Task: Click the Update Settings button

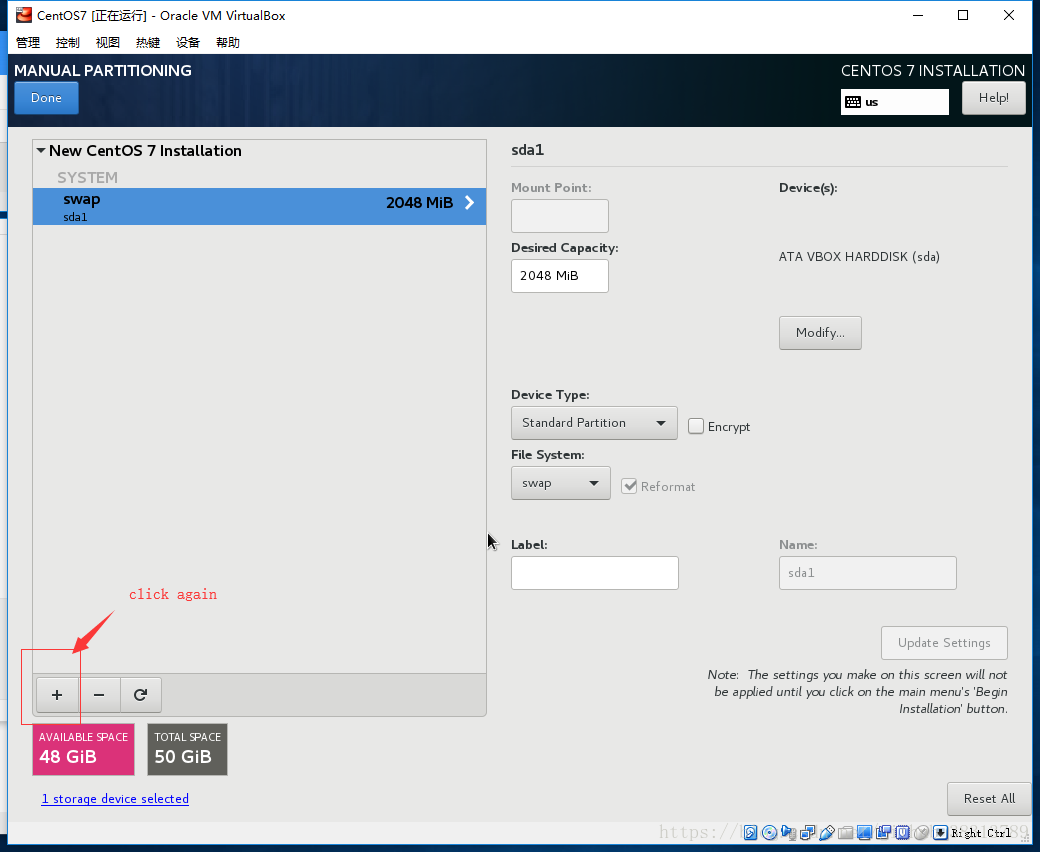Action: tap(944, 643)
